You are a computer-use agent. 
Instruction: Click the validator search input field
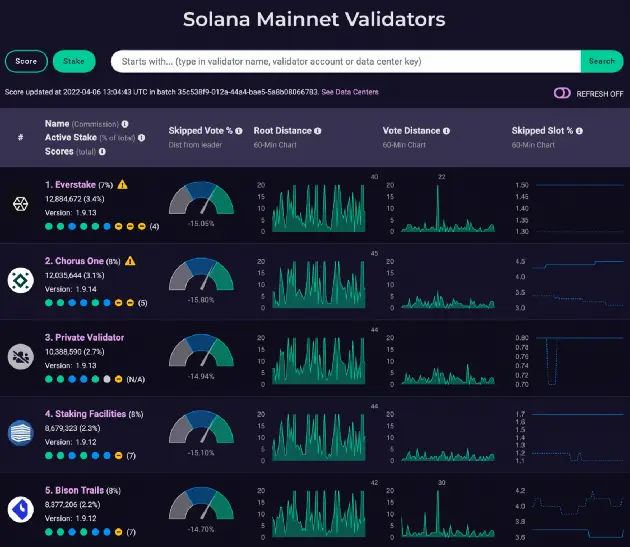tap(346, 61)
